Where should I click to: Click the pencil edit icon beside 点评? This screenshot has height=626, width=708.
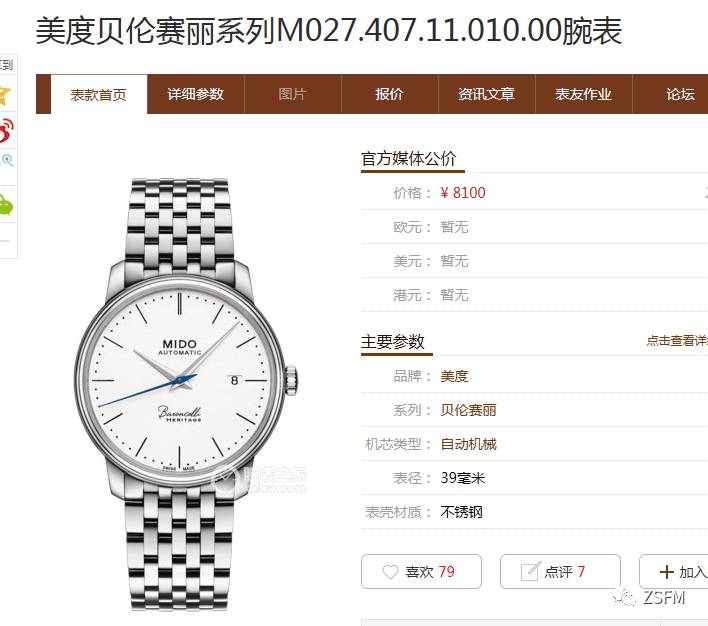coord(530,571)
